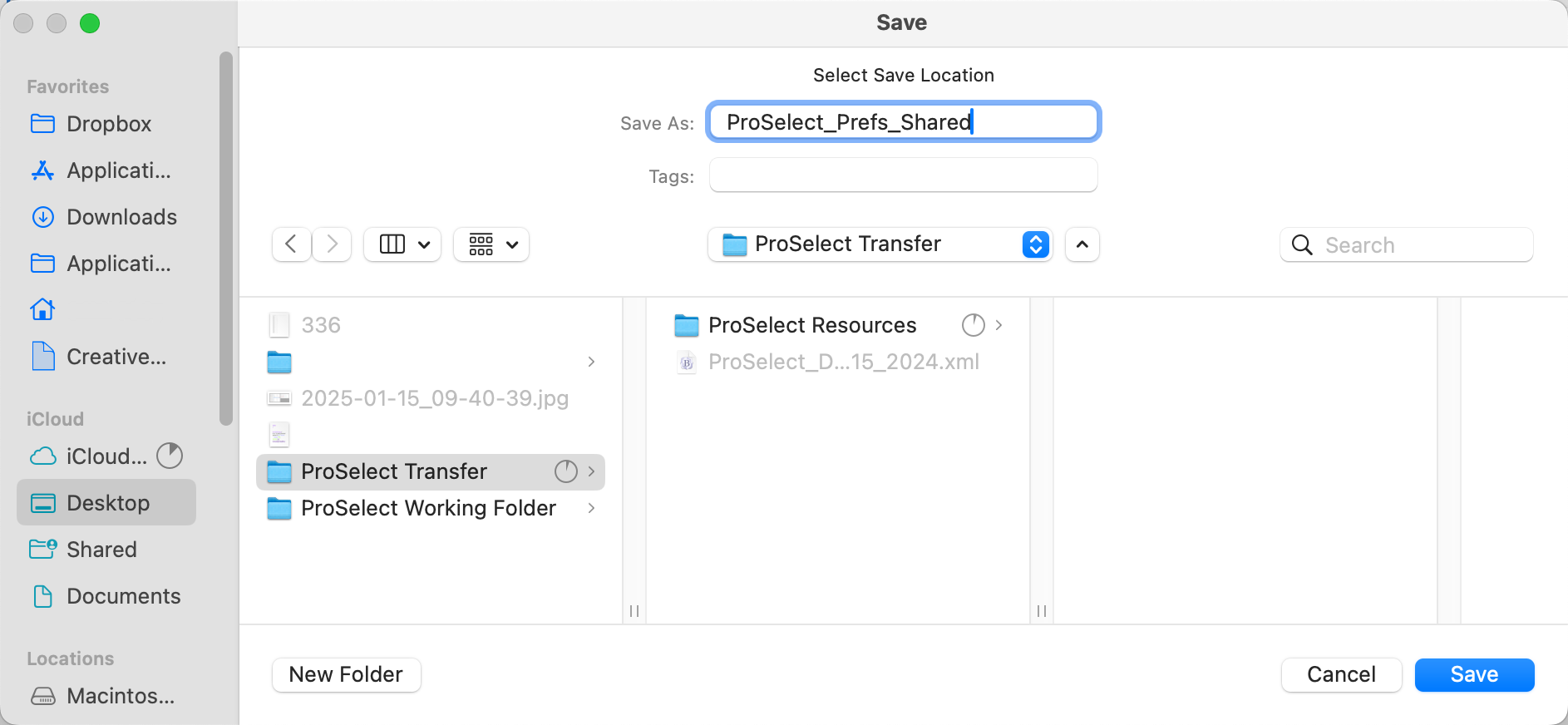The image size is (1568, 725).
Task: Collapse the dialog with the chevron-up button
Action: point(1082,244)
